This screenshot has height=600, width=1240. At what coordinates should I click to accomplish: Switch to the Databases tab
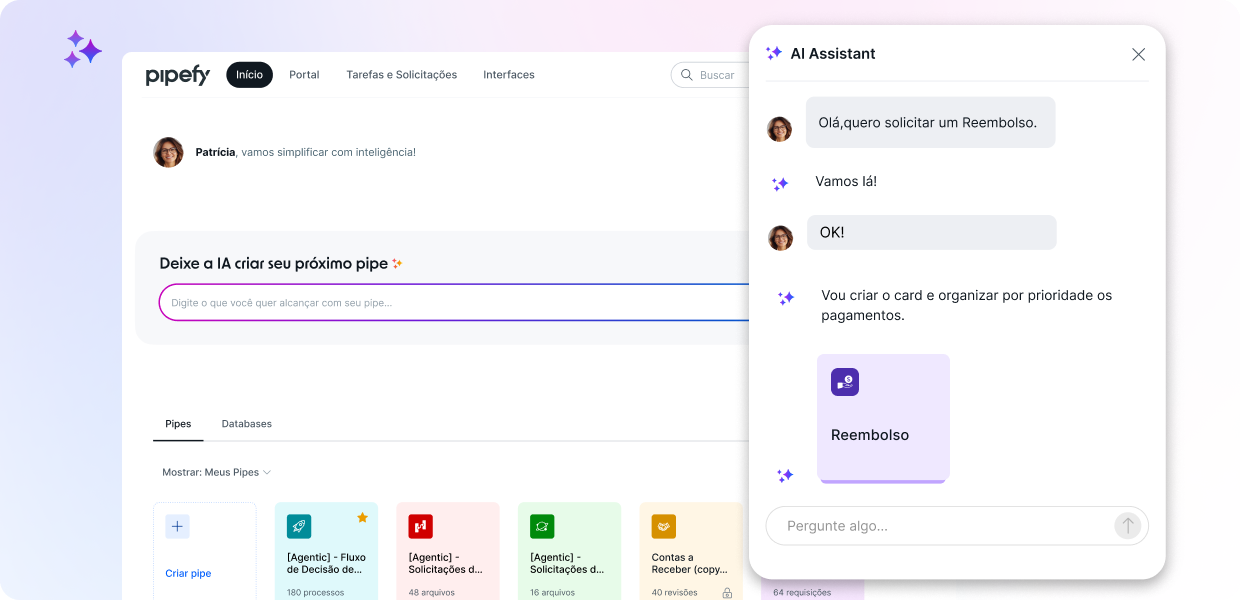tap(246, 424)
